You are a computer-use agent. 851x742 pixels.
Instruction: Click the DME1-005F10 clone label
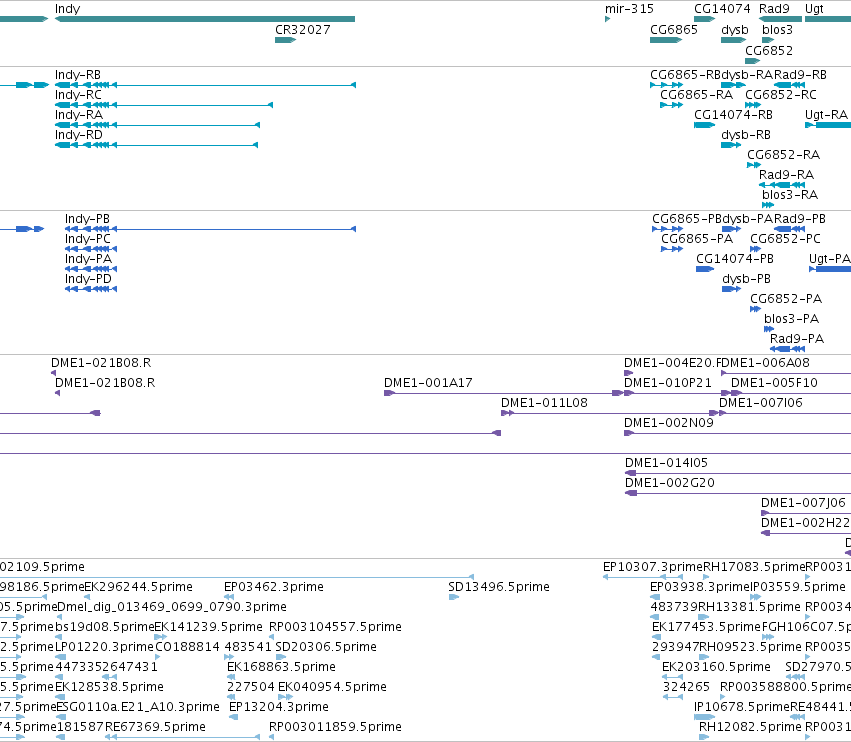tap(774, 383)
